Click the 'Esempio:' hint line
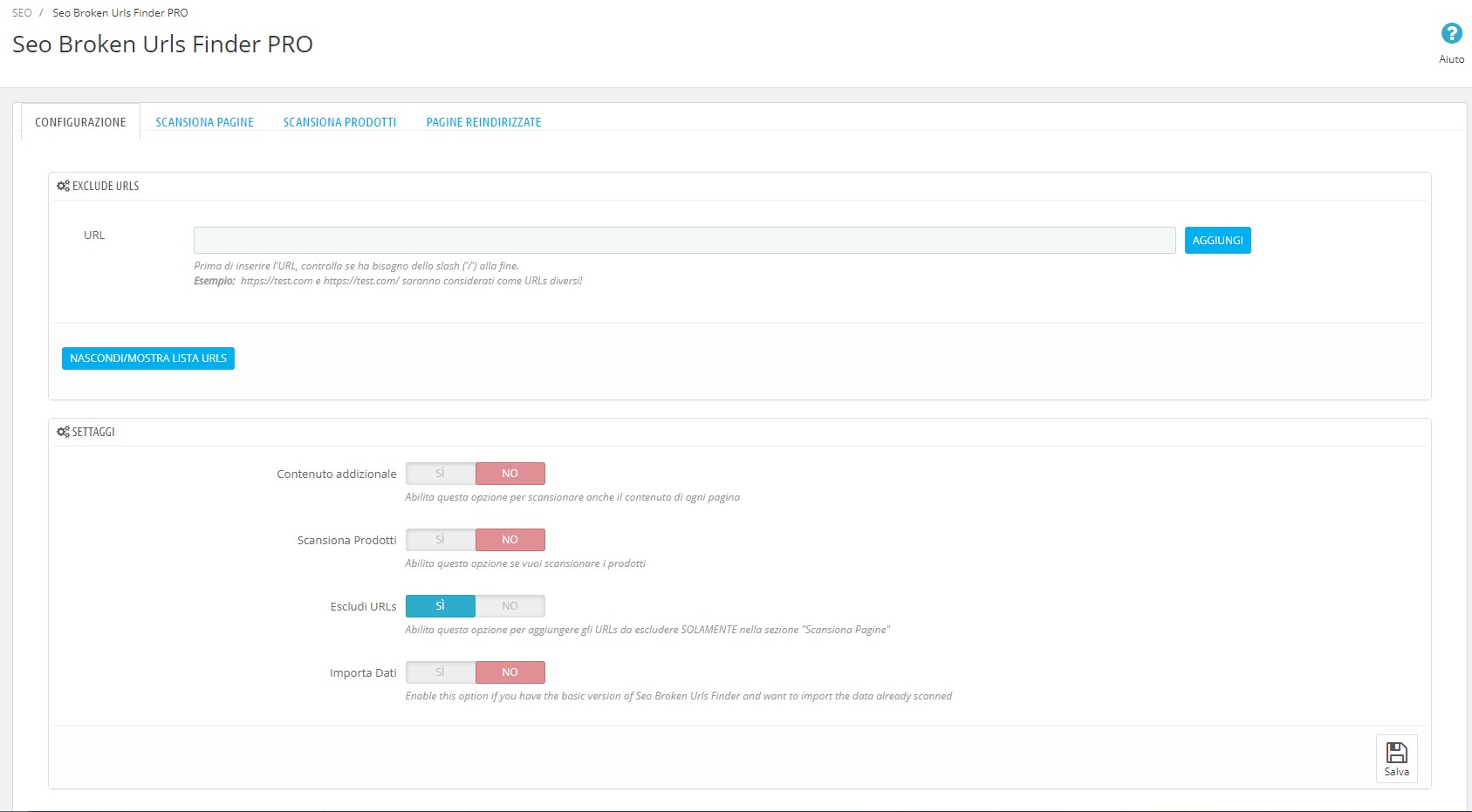 [387, 281]
